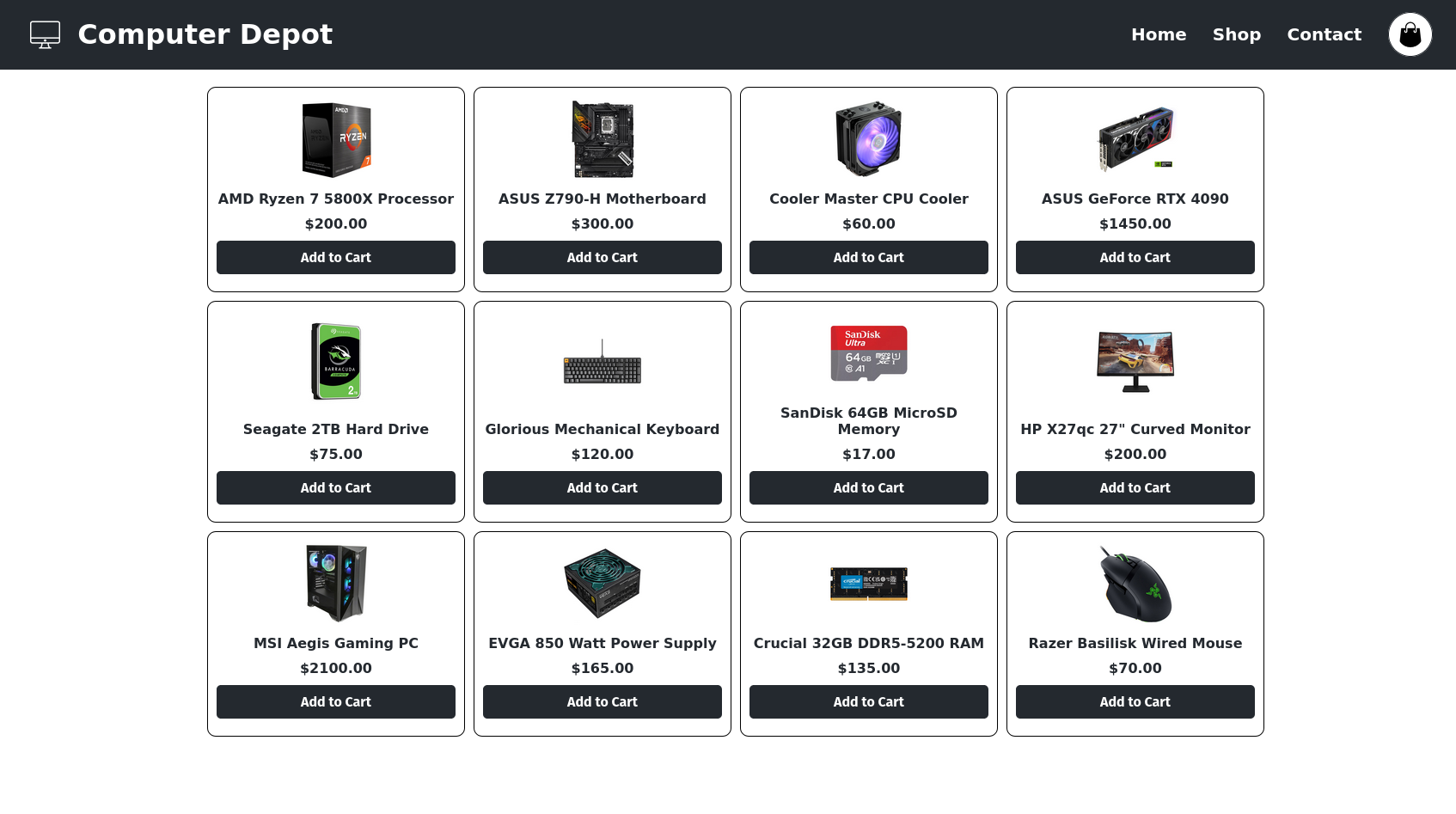Image resolution: width=1456 pixels, height=814 pixels.
Task: Add Glorious Mechanical Keyboard to cart
Action: coord(602,487)
